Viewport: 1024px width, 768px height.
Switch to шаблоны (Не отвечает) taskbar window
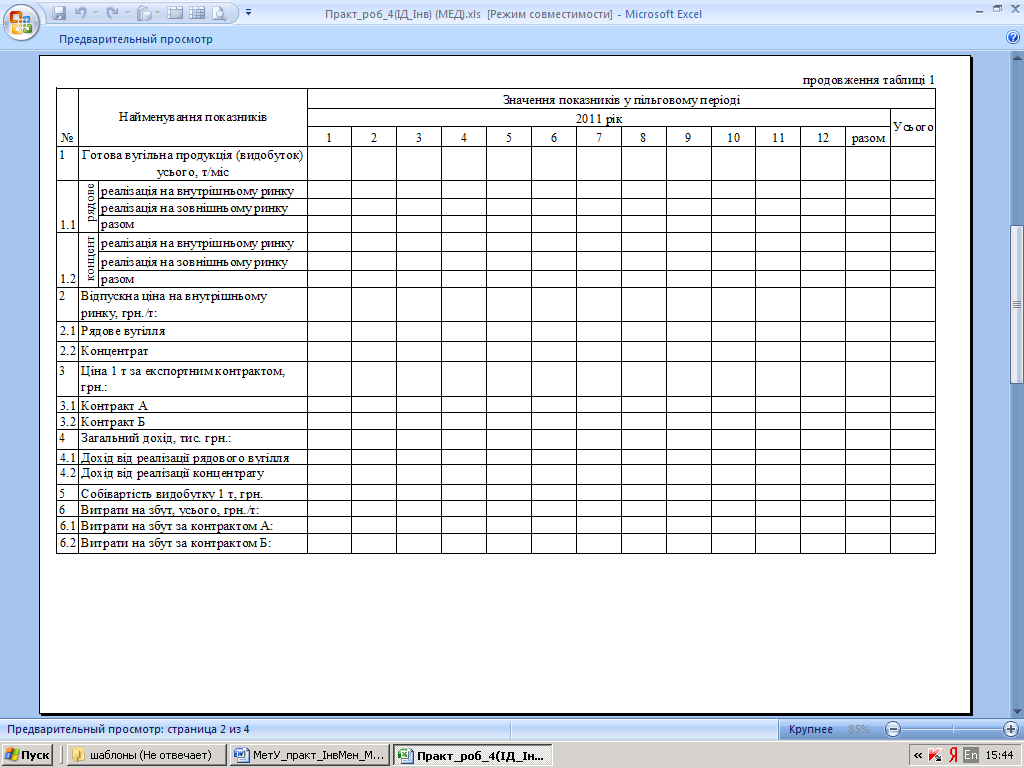point(147,755)
